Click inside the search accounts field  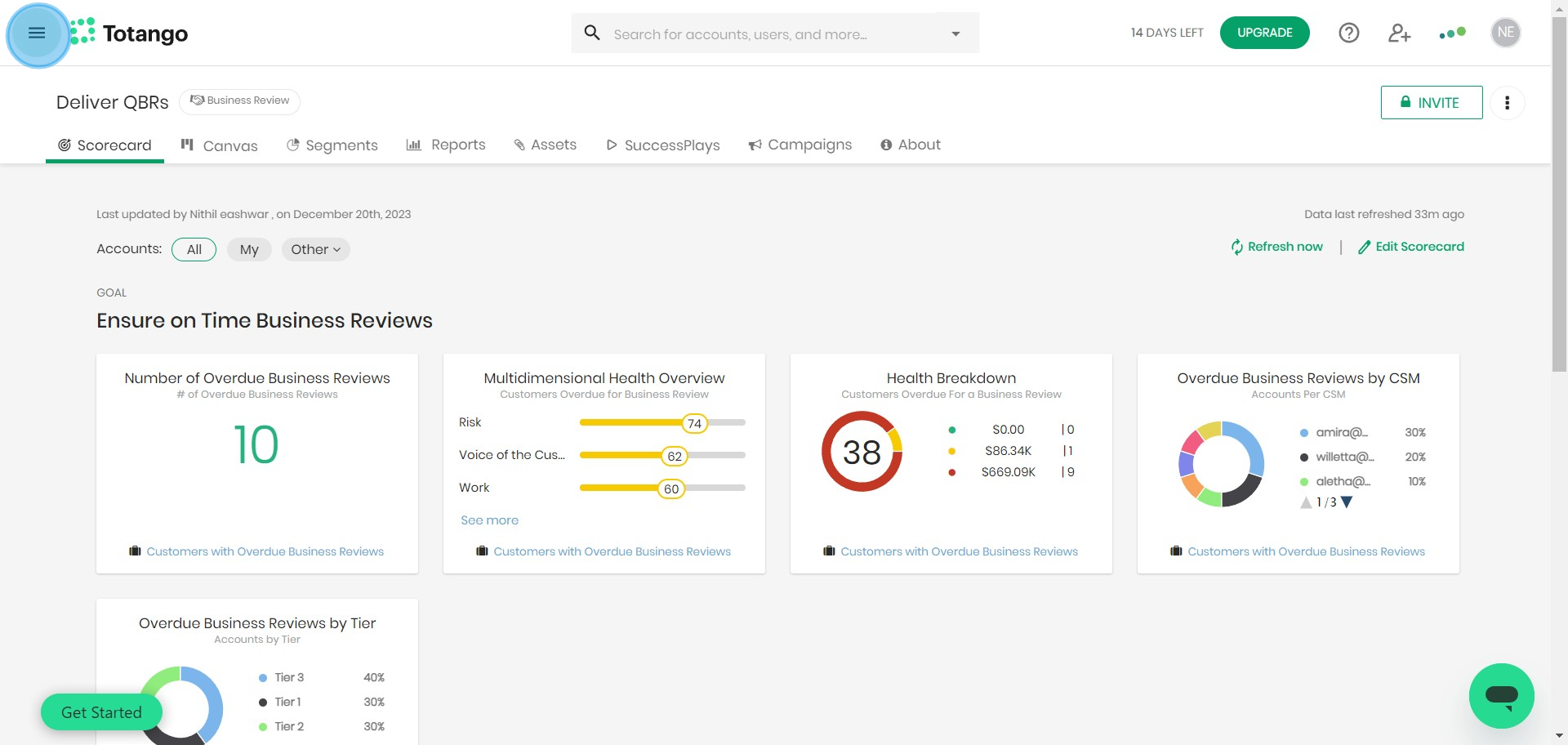[776, 33]
